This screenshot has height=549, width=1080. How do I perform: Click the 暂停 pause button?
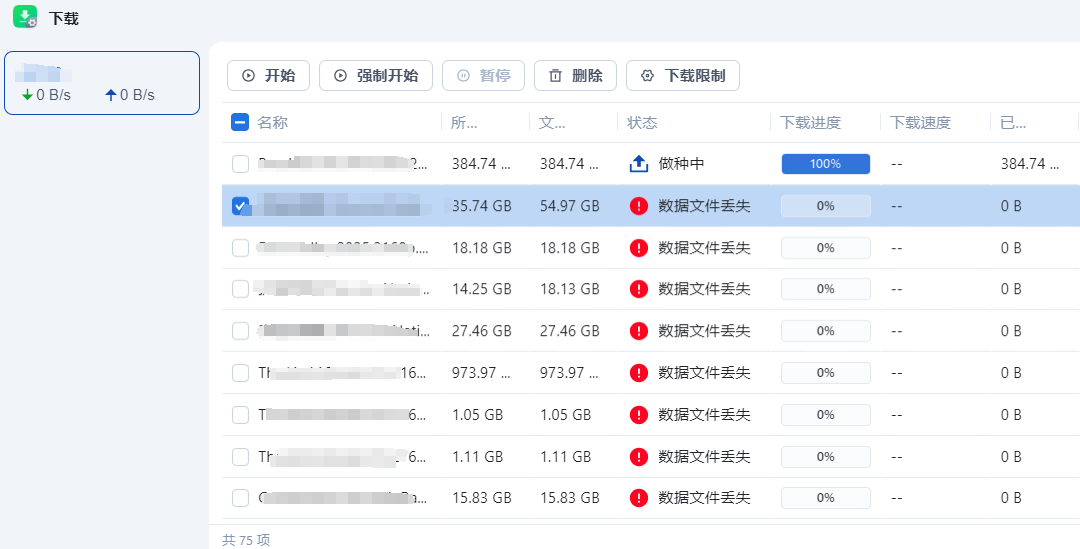click(x=484, y=76)
